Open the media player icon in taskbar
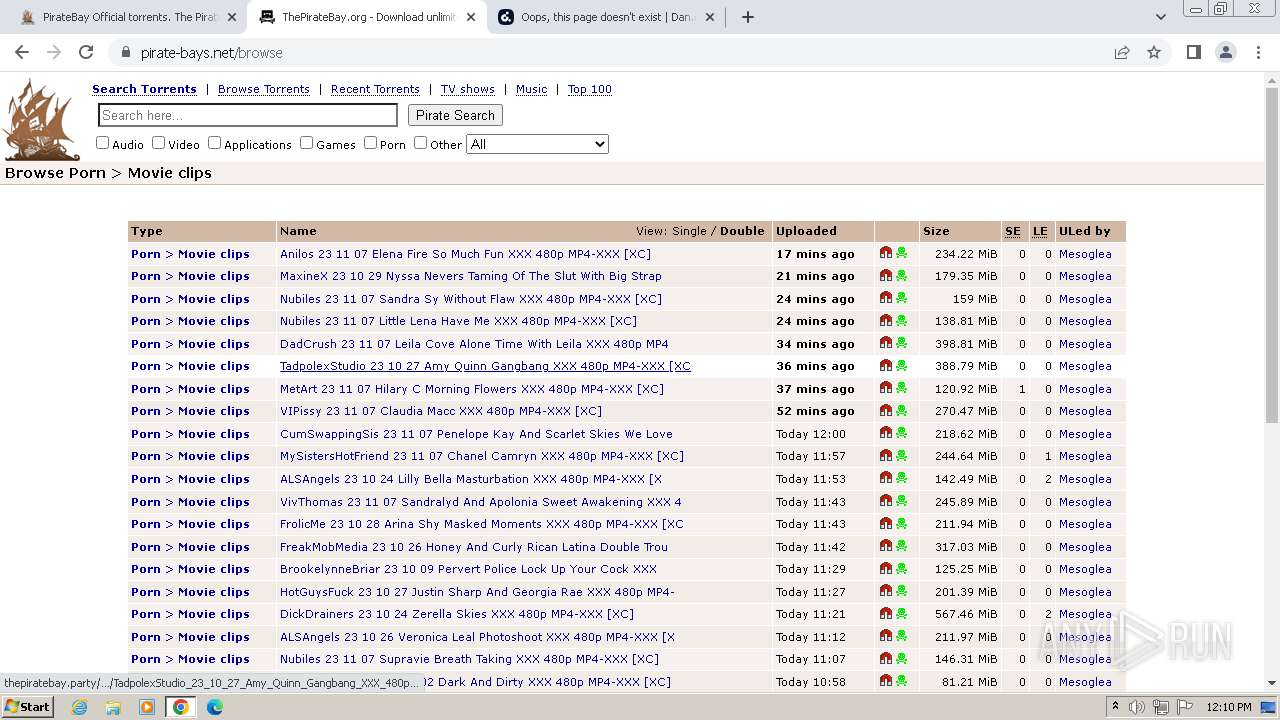This screenshot has width=1280, height=720. click(x=147, y=707)
